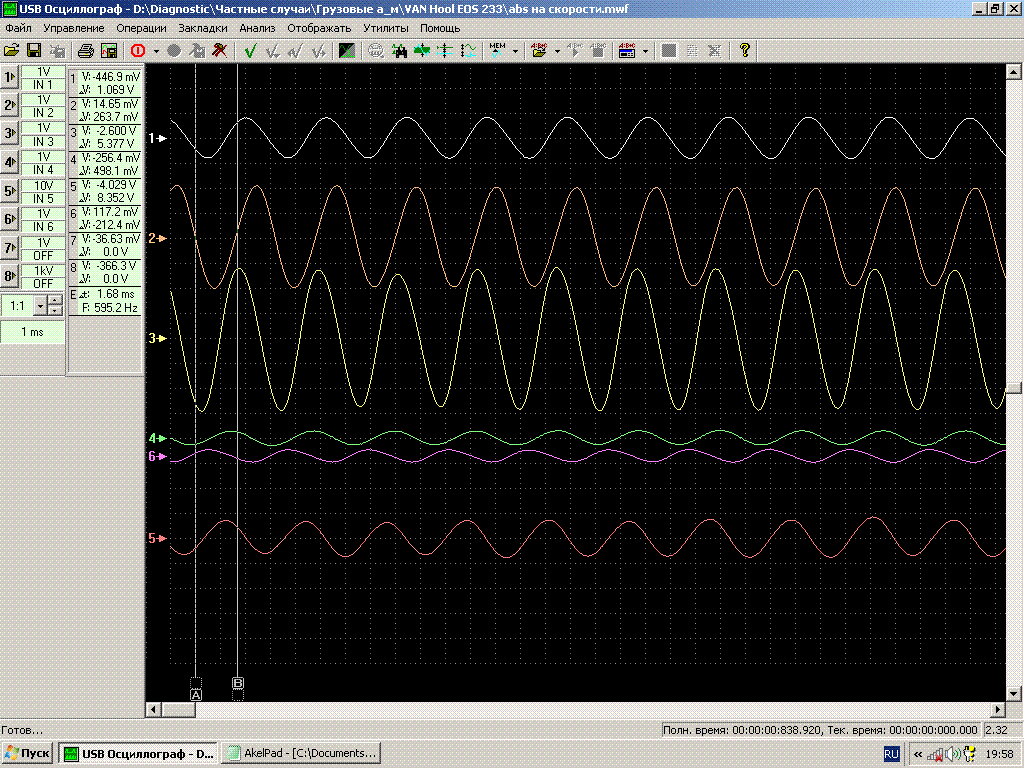Viewport: 1024px width, 768px height.
Task: Toggle the channel 7 button
Action: 10,248
